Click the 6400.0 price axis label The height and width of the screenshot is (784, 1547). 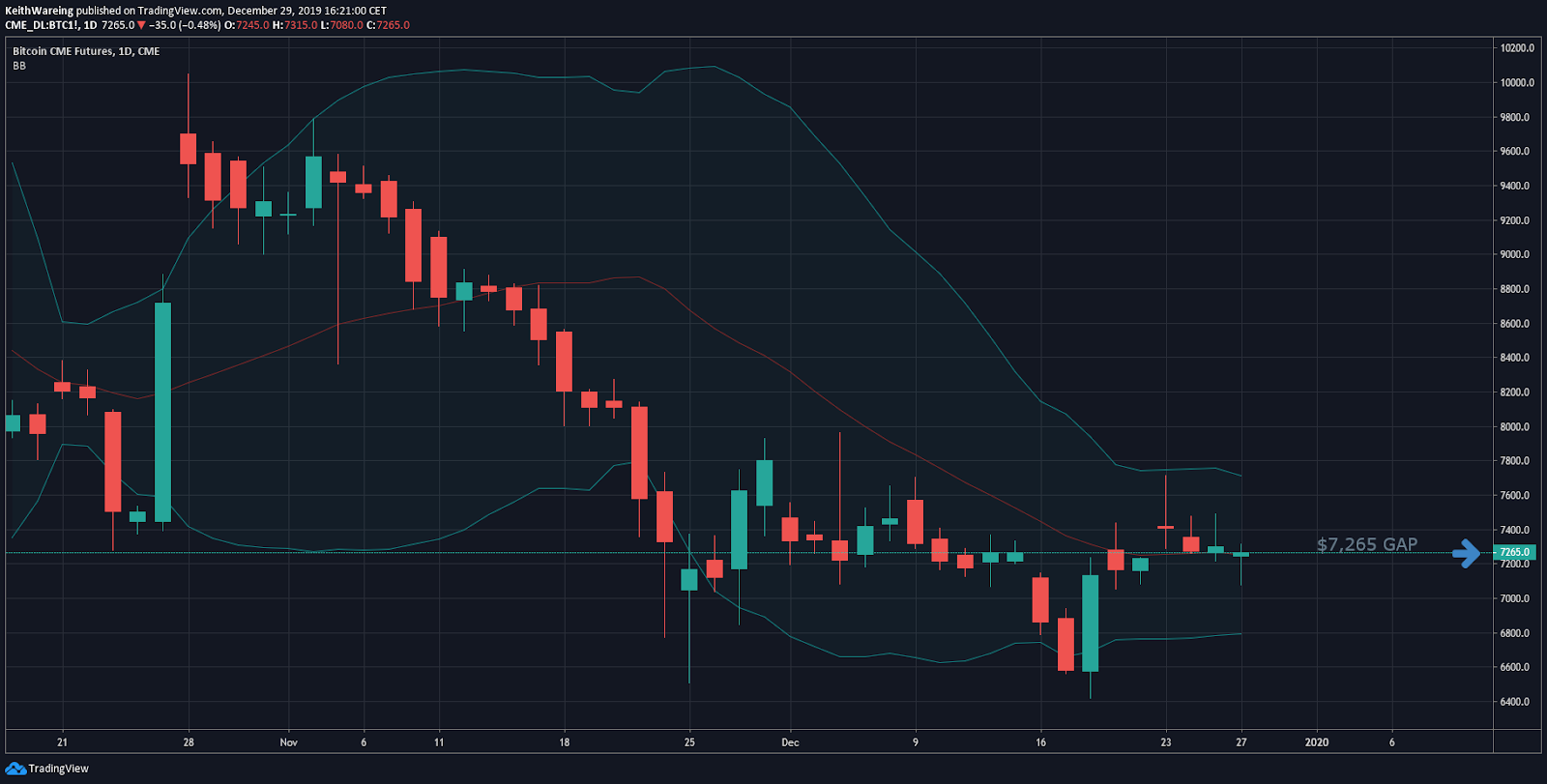pos(1514,702)
